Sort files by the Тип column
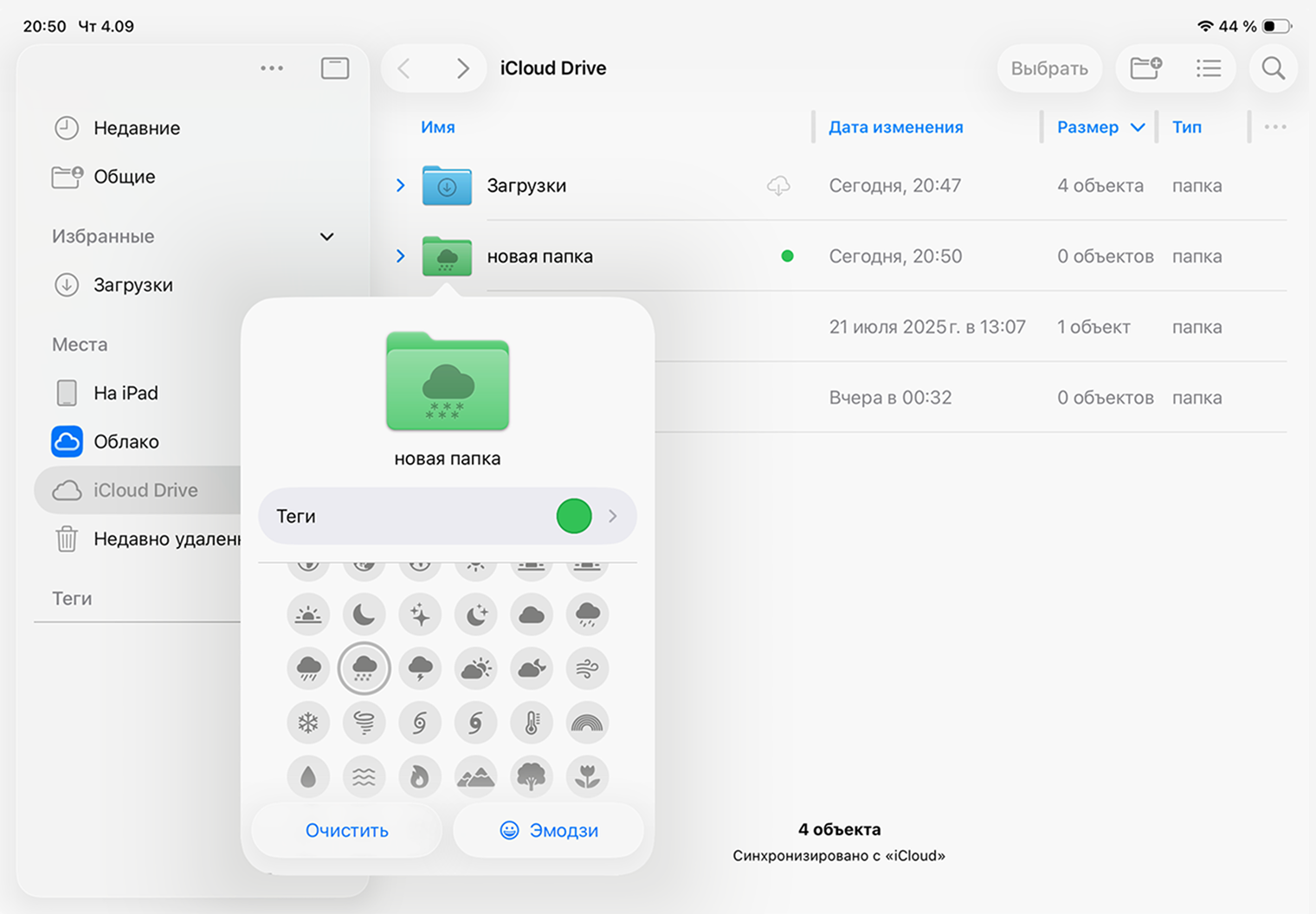The height and width of the screenshot is (914, 1316). (1187, 127)
